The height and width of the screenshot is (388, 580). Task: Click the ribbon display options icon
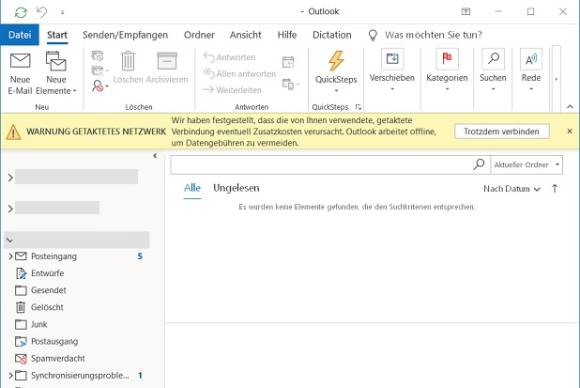tap(466, 12)
